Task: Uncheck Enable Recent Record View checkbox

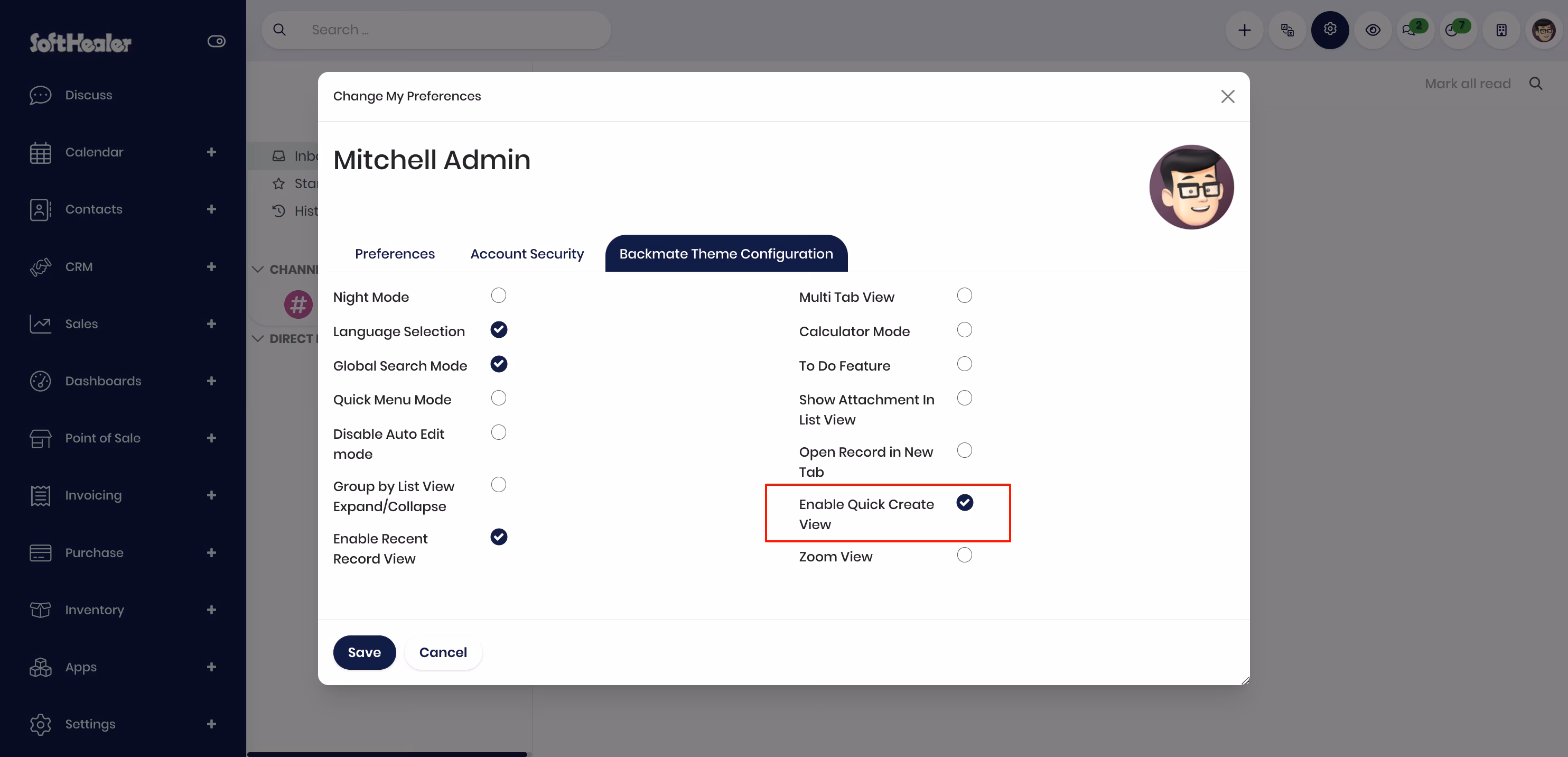Action: tap(499, 537)
